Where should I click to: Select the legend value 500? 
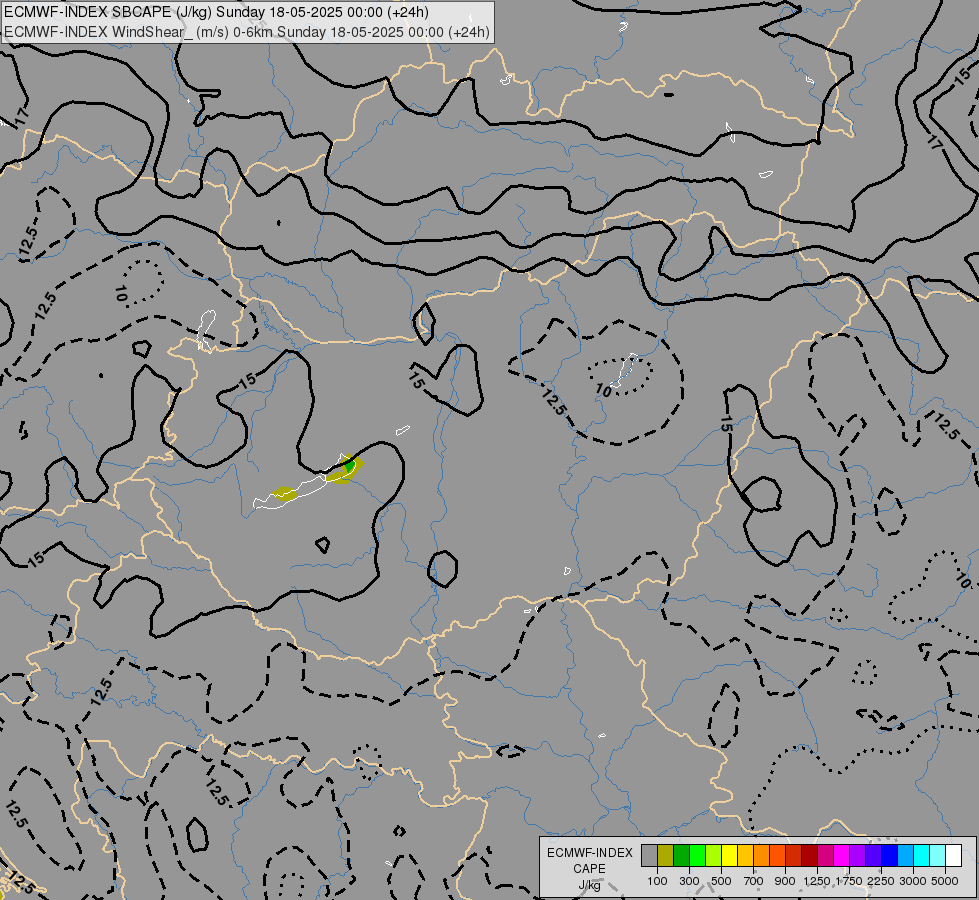click(x=721, y=881)
